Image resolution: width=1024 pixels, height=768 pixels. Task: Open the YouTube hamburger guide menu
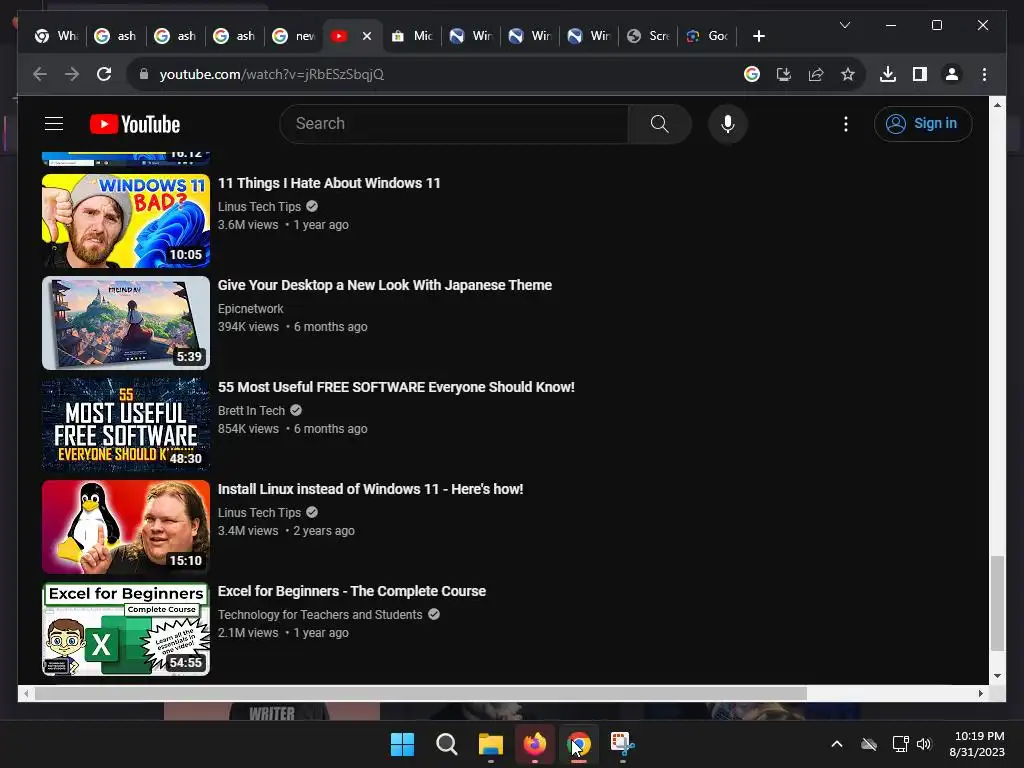click(54, 123)
